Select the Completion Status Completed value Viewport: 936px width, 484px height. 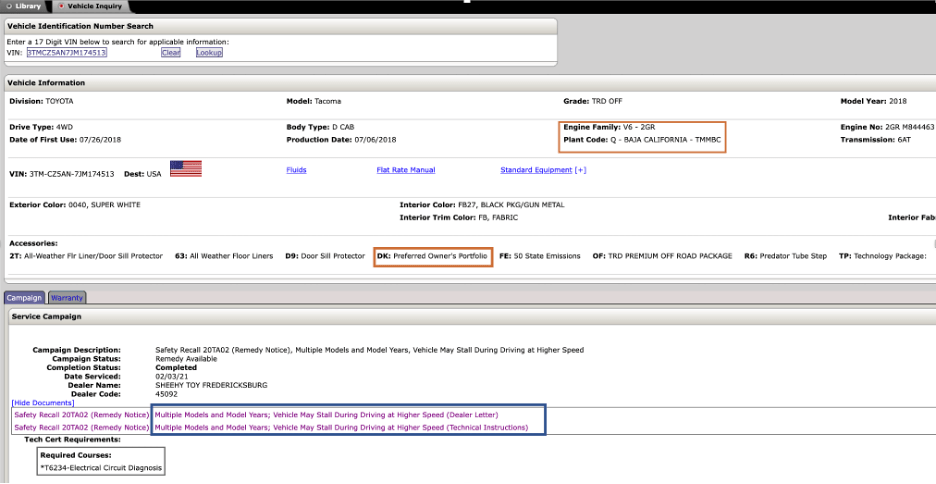[x=176, y=368]
